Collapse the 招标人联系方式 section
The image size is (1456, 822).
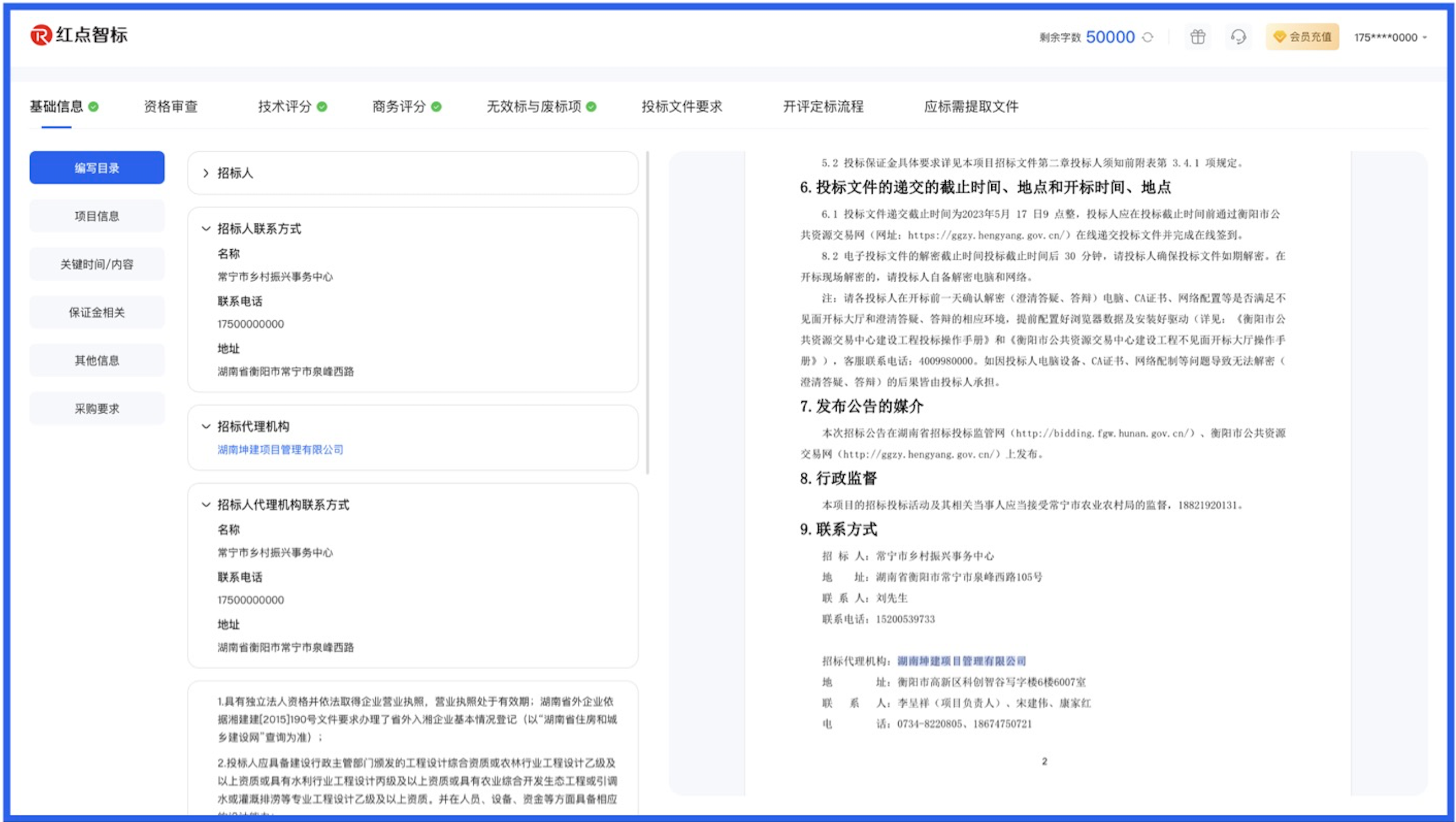(206, 228)
